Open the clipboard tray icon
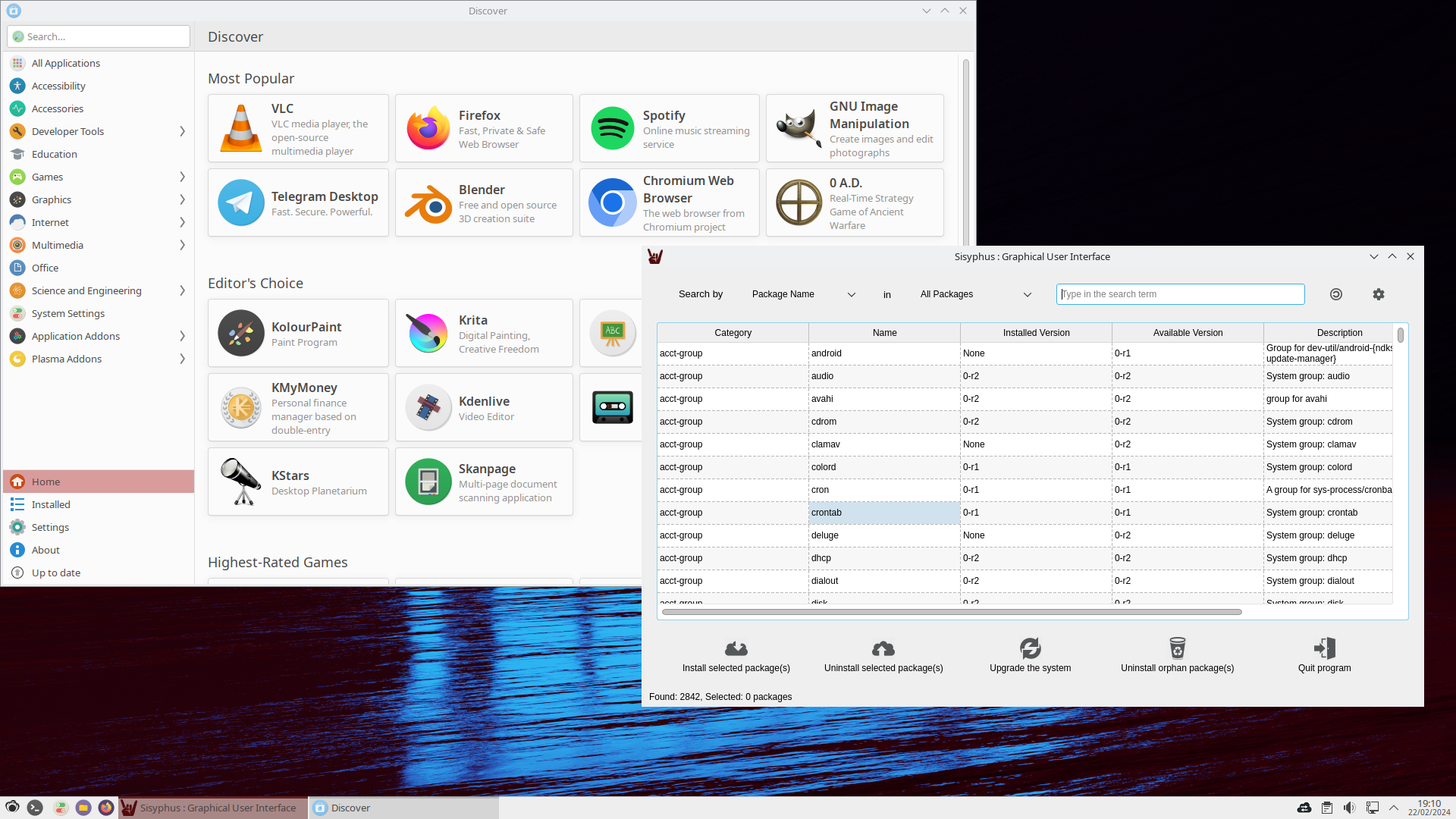Screen dimensions: 1456x819 click(x=1326, y=808)
